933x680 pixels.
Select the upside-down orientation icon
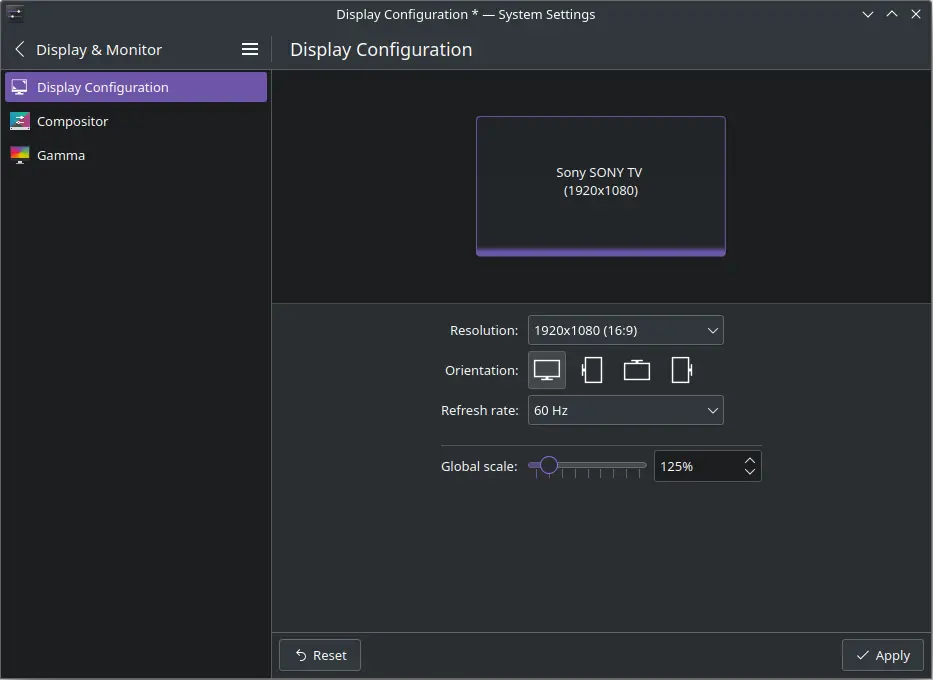(x=637, y=370)
